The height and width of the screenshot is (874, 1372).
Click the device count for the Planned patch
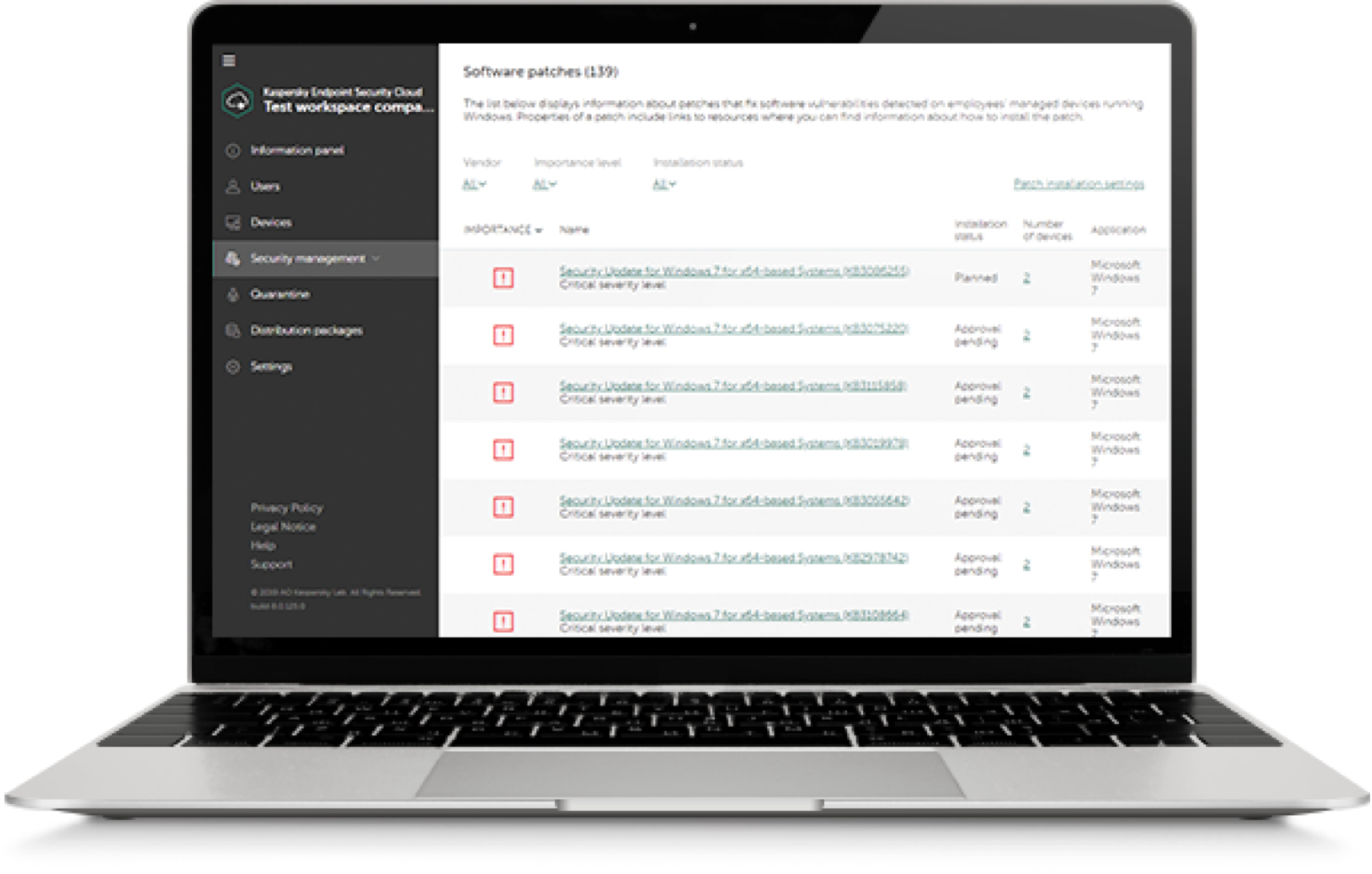1026,277
